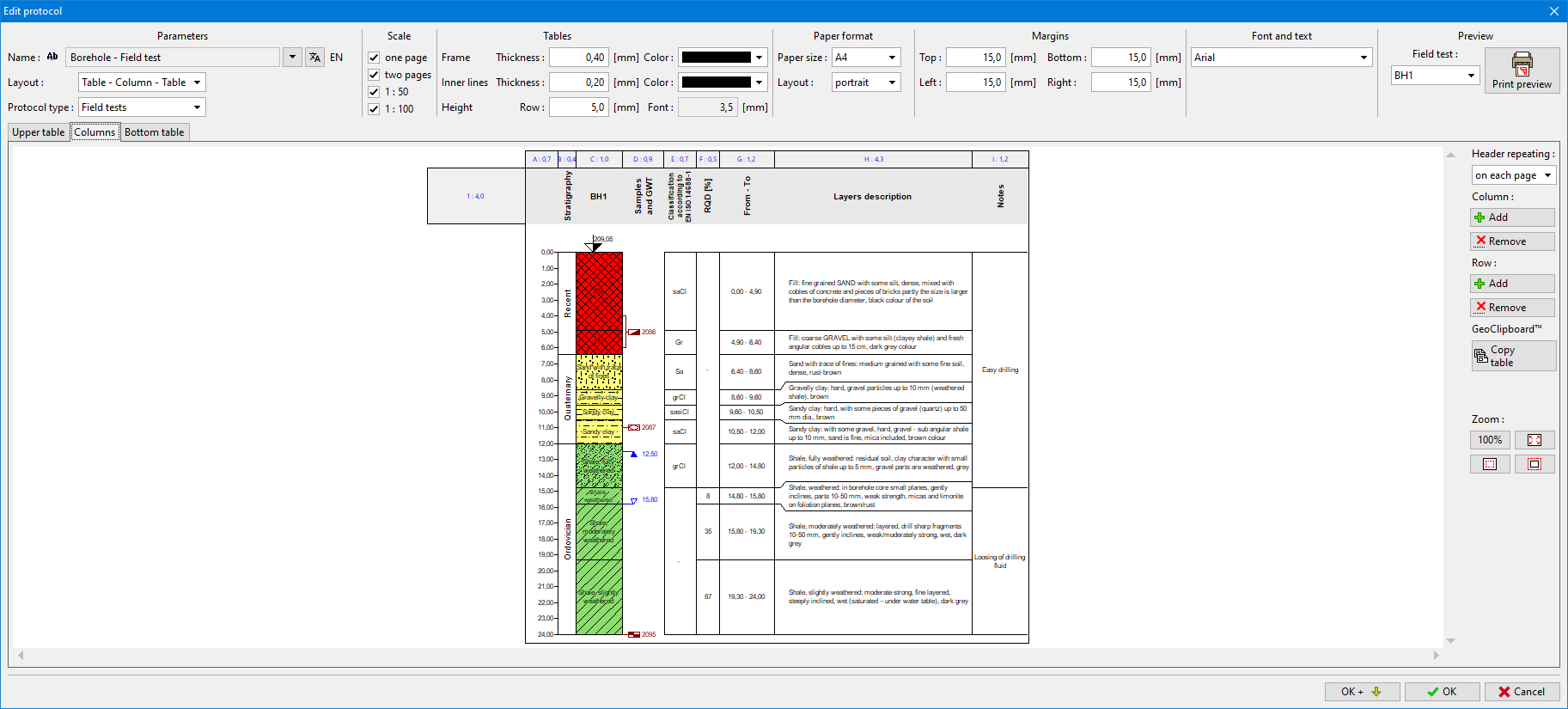Select column header I : 1,2
Viewport: 1568px width, 709px height.
1000,159
